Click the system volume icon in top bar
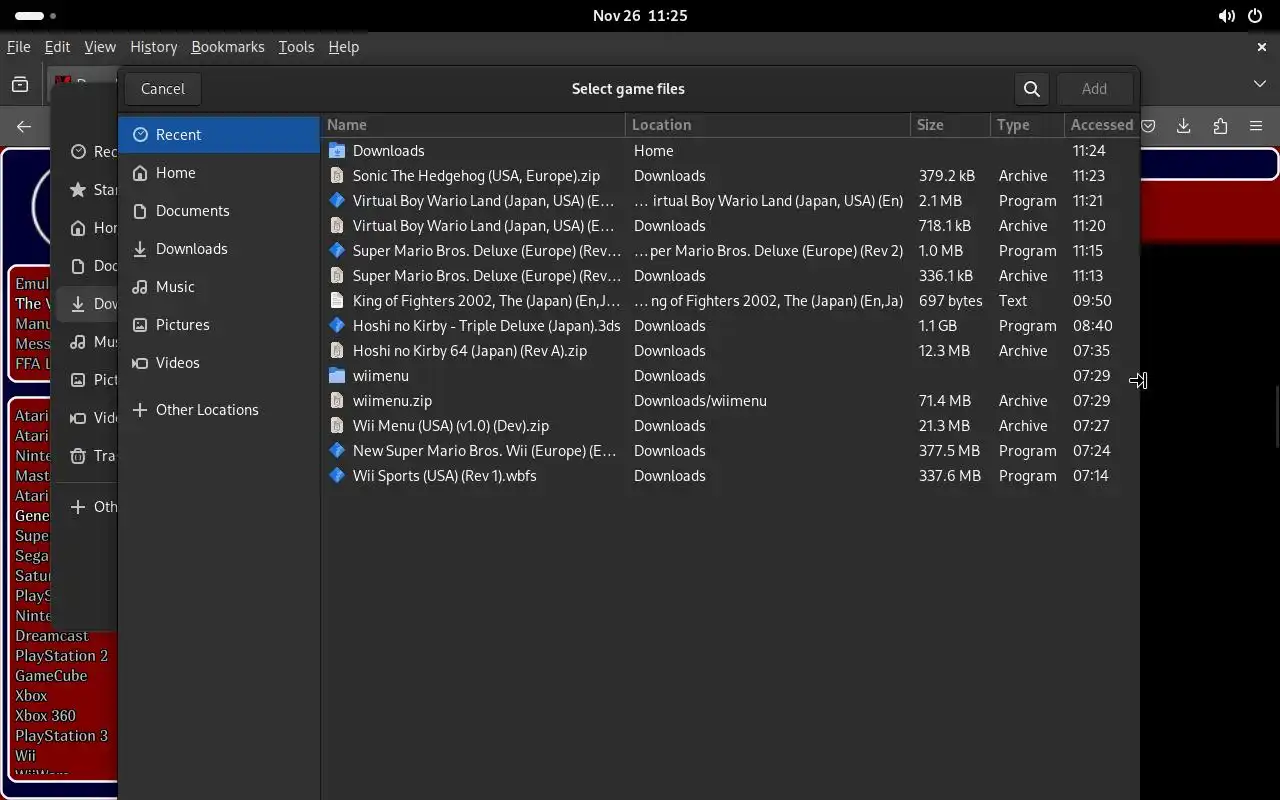Screen dimensions: 1280x800 pyautogui.click(x=1226, y=16)
